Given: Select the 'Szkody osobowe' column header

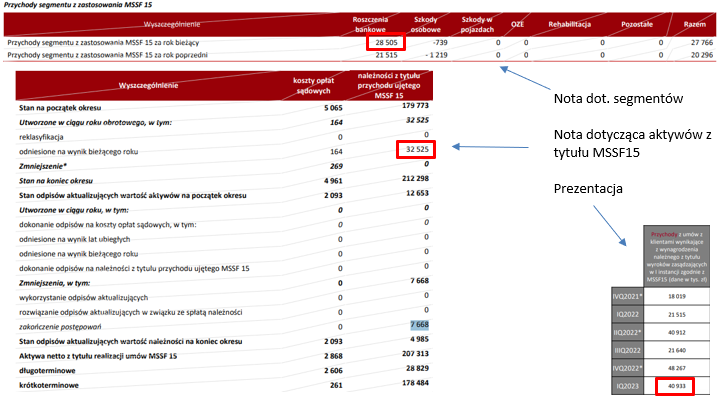Looking at the screenshot, I should [425, 24].
